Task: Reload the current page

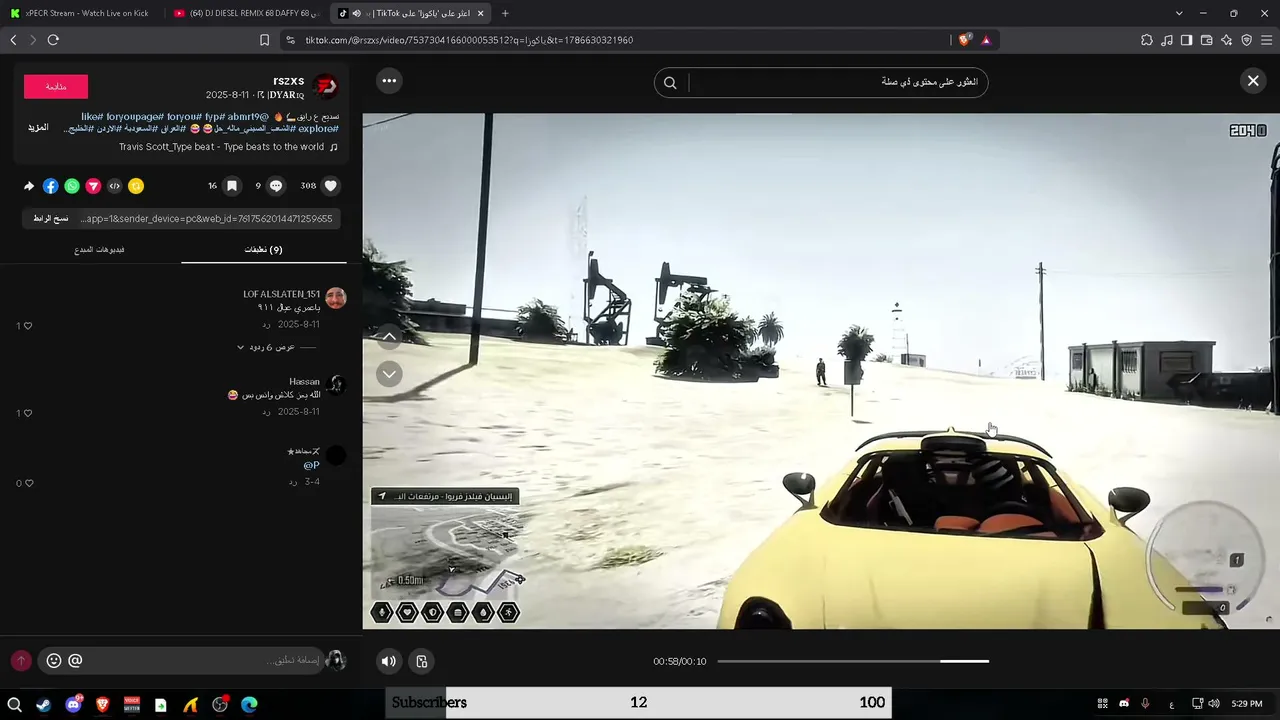Action: click(x=53, y=40)
